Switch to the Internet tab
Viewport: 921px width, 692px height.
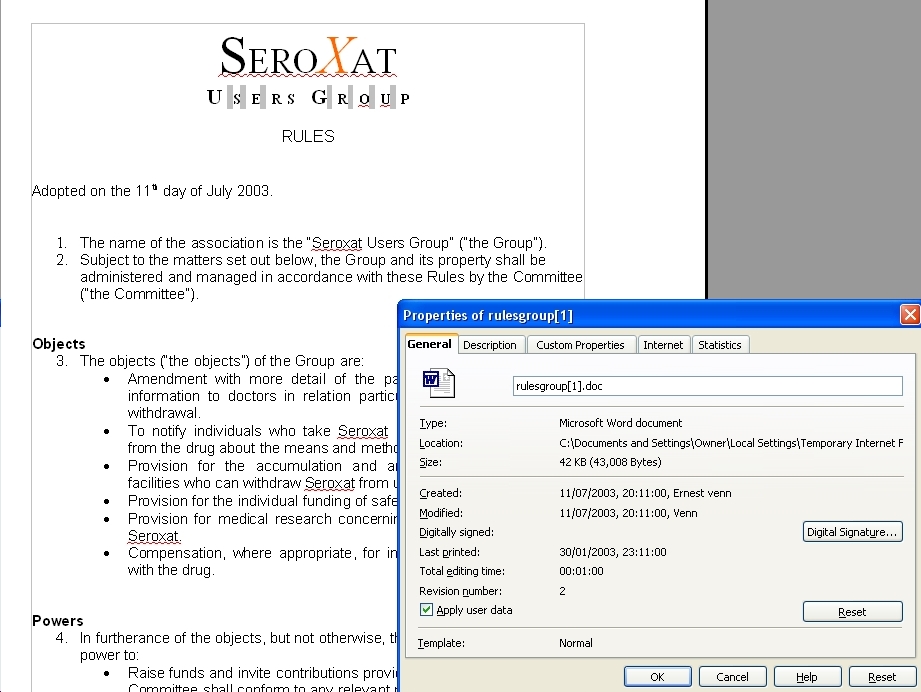[663, 344]
